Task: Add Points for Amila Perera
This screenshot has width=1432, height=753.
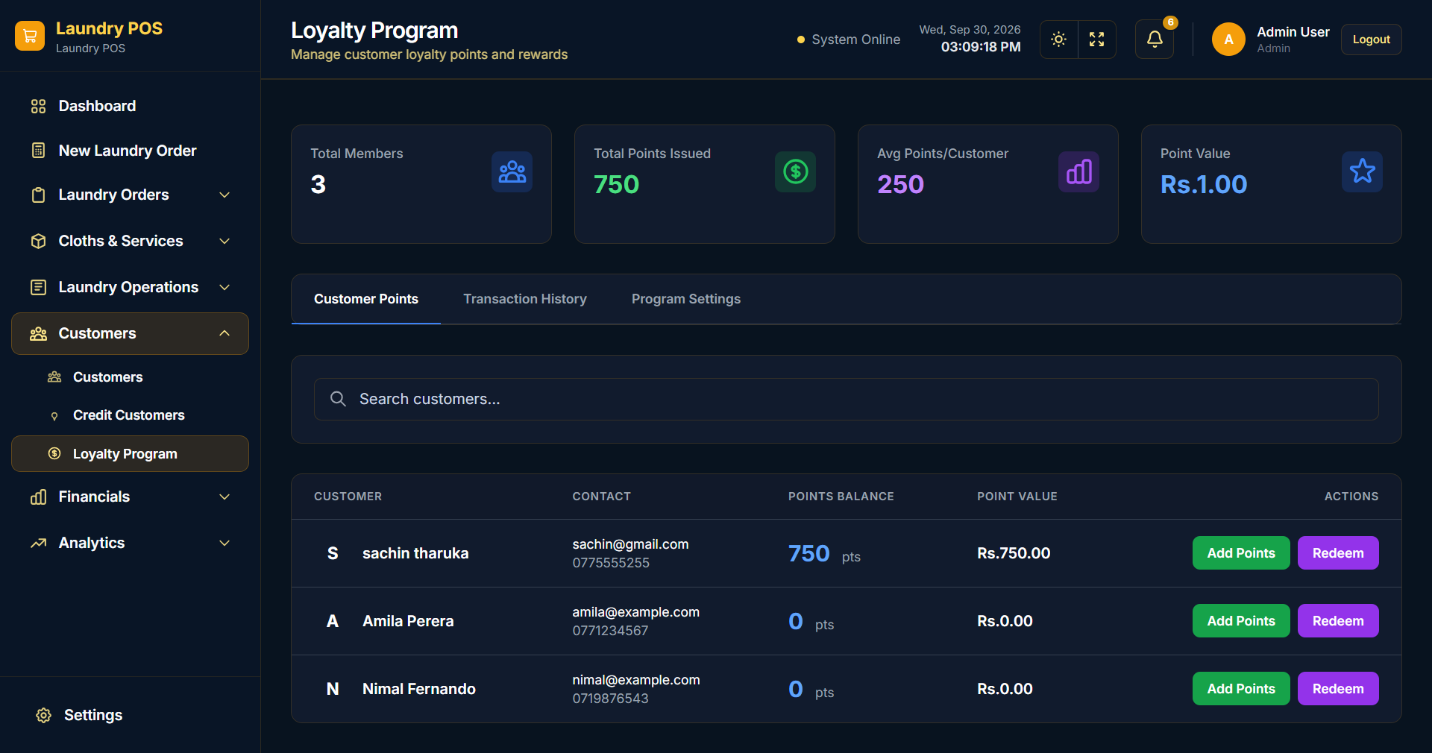Action: [1241, 621]
